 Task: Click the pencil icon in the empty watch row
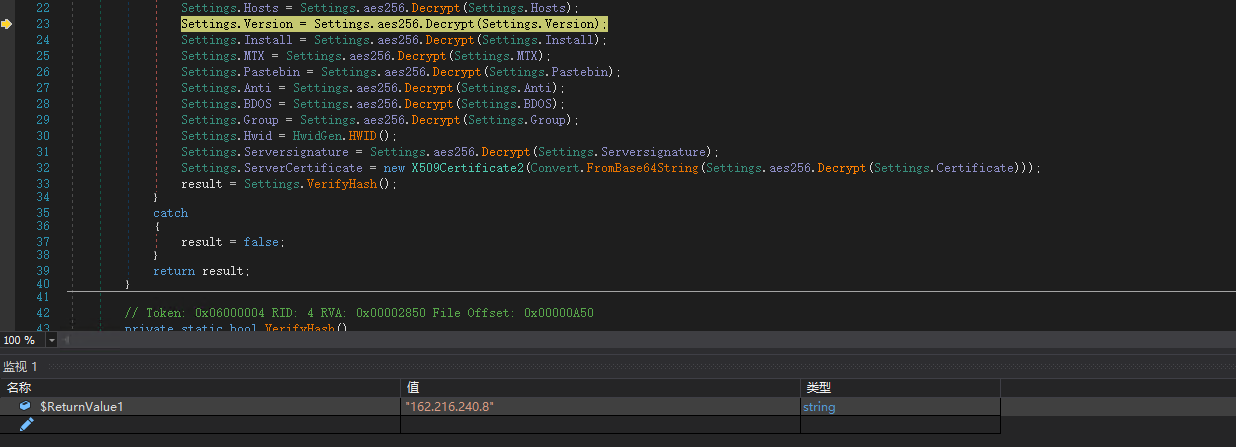(27, 424)
